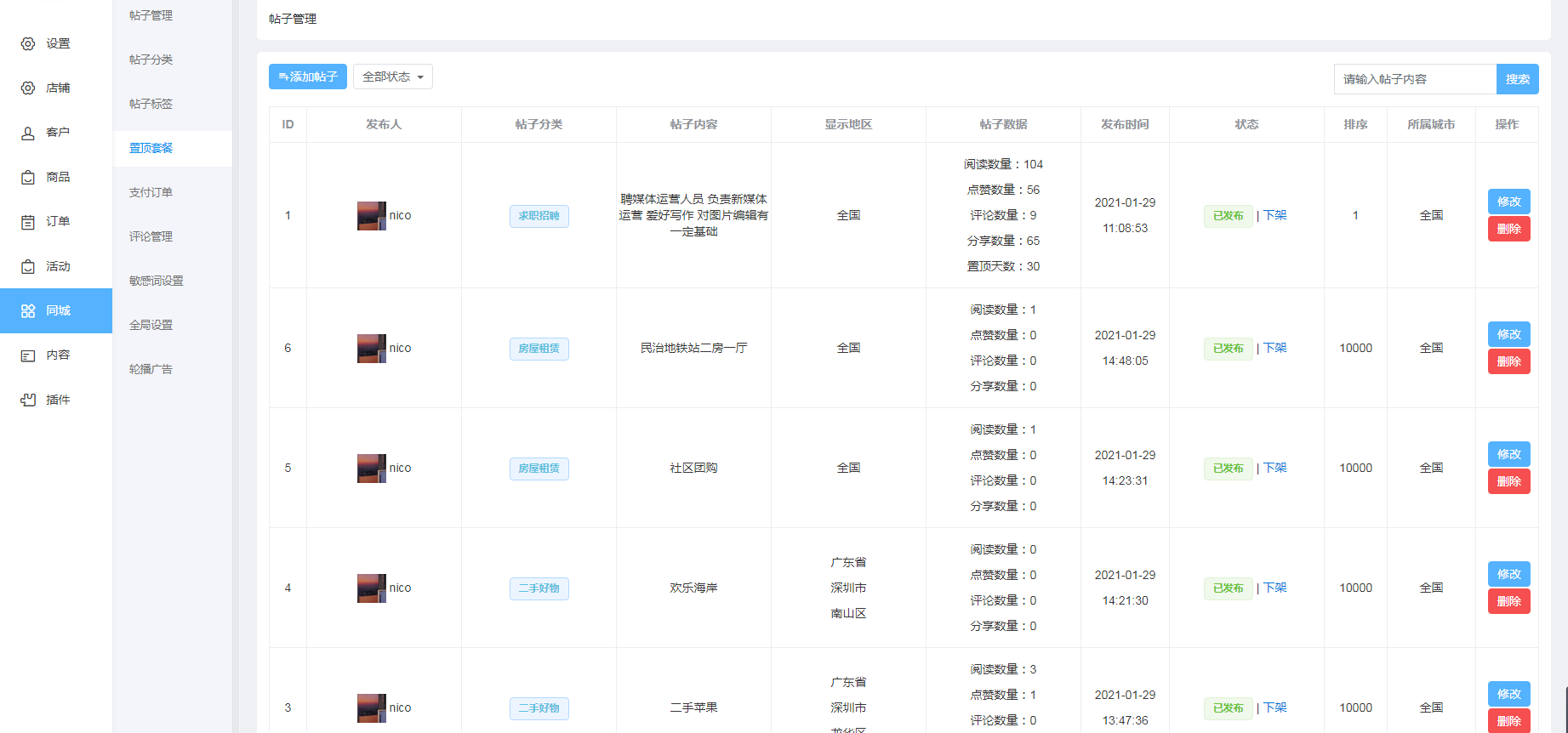This screenshot has width=1568, height=733.
Task: Click the 店铺 shop icon in sidebar
Action: point(28,88)
